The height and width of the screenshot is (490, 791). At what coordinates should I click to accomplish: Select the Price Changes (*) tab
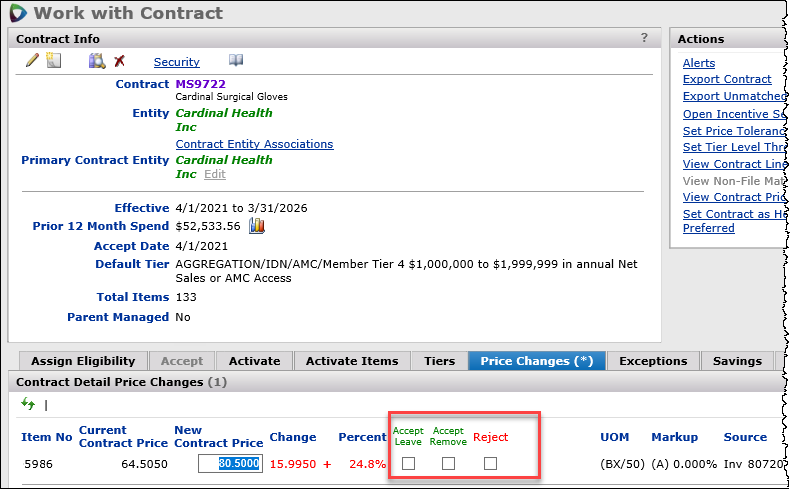(x=537, y=361)
